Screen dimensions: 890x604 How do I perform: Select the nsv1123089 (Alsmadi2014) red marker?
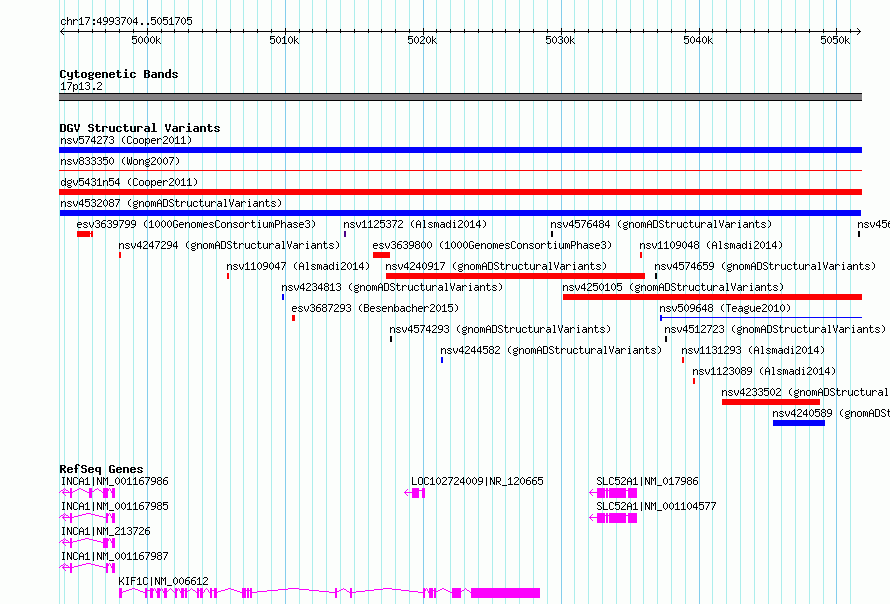[694, 381]
